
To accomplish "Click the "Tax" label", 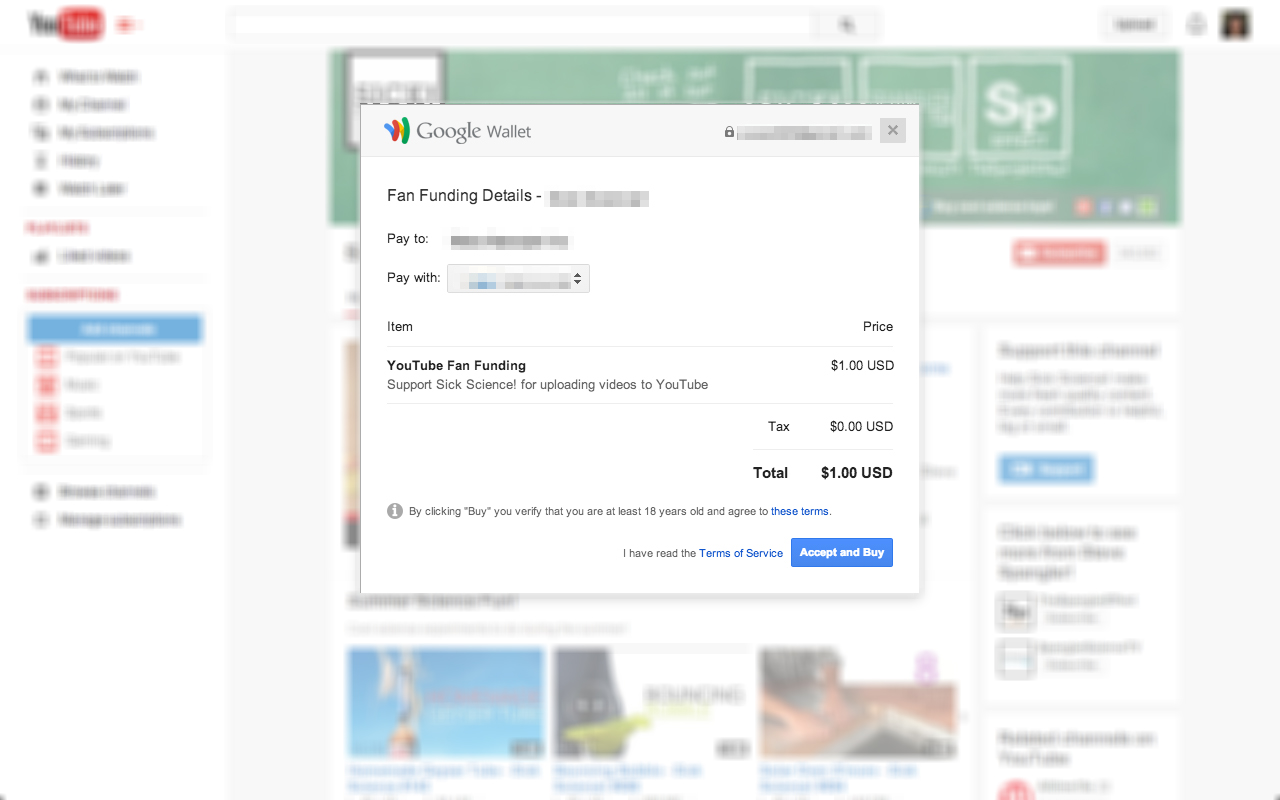I will tap(779, 426).
